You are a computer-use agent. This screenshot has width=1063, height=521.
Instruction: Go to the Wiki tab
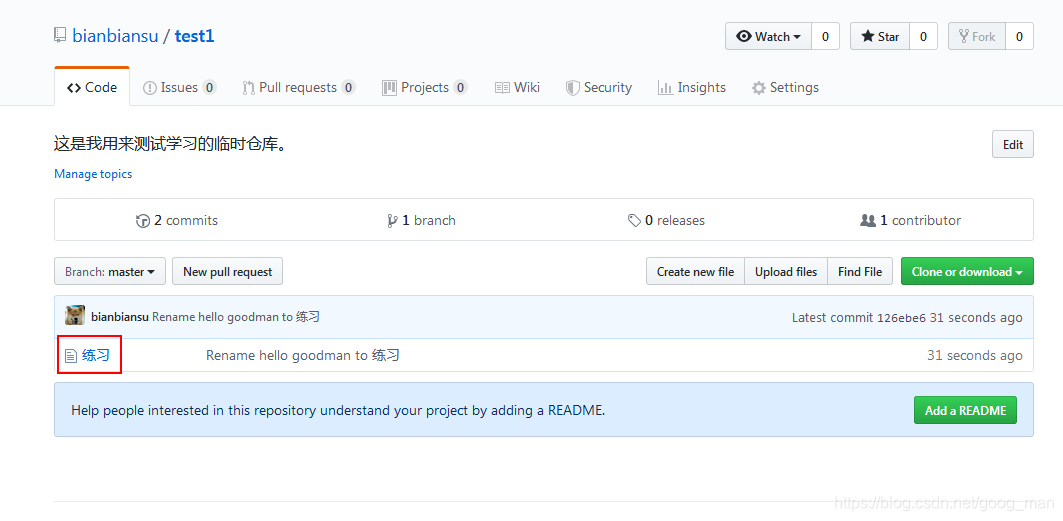coord(517,87)
